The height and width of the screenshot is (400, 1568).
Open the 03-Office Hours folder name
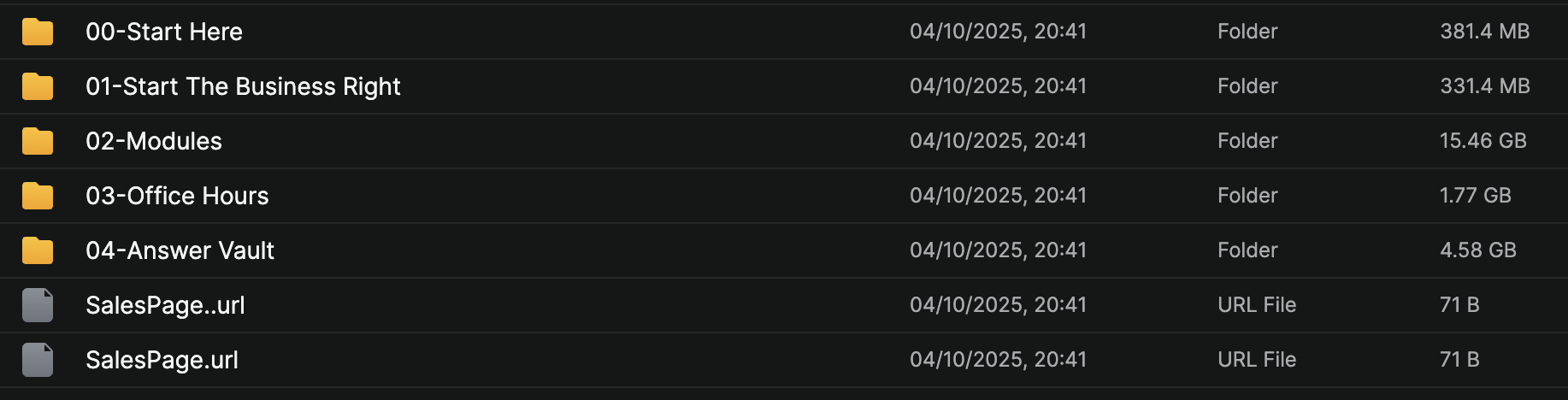pos(177,197)
